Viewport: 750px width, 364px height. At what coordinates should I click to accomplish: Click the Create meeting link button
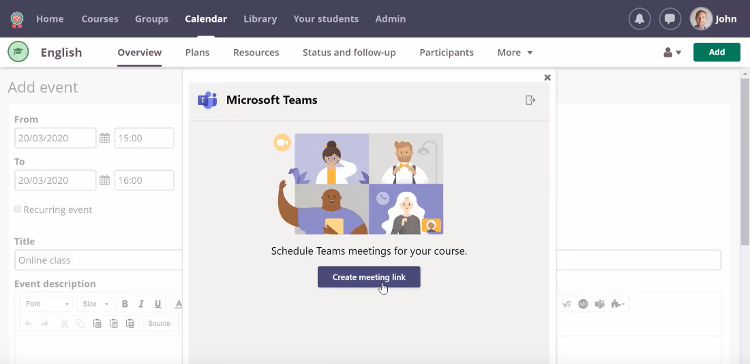369,277
